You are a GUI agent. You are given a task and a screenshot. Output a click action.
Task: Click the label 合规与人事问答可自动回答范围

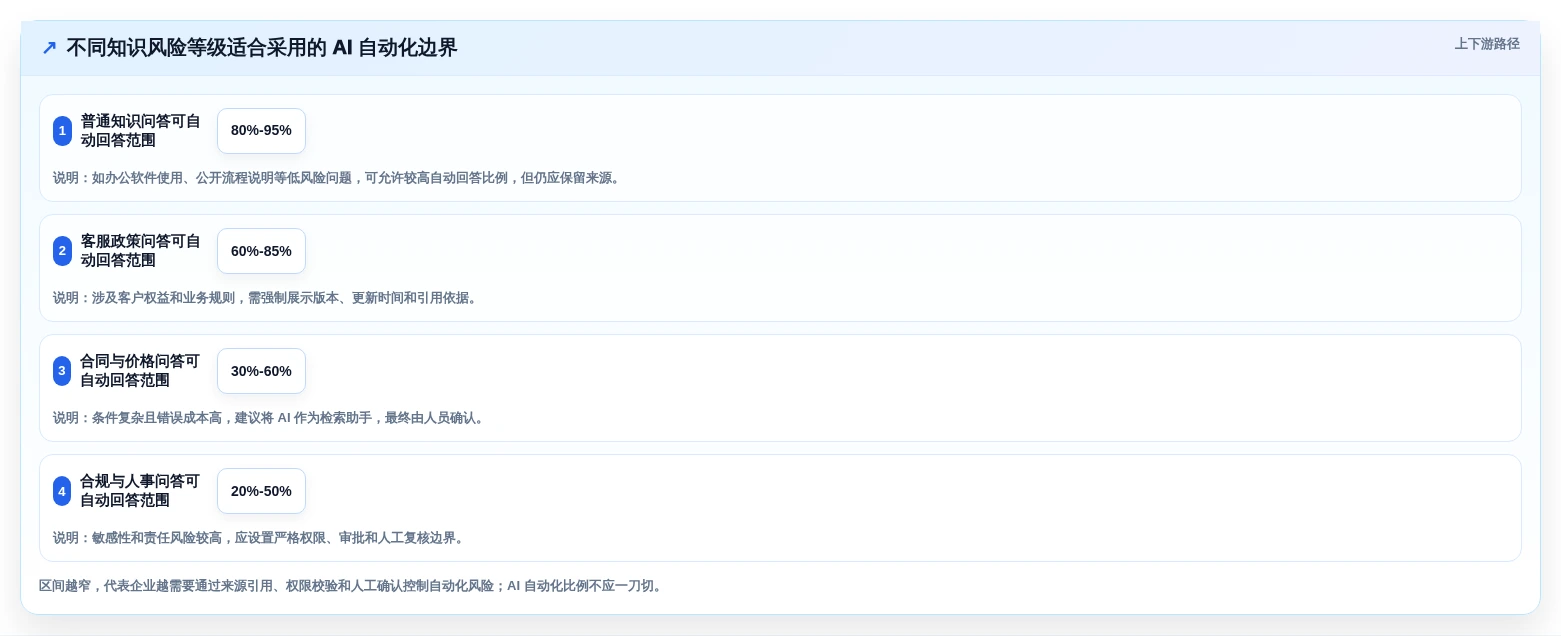pyautogui.click(x=141, y=490)
